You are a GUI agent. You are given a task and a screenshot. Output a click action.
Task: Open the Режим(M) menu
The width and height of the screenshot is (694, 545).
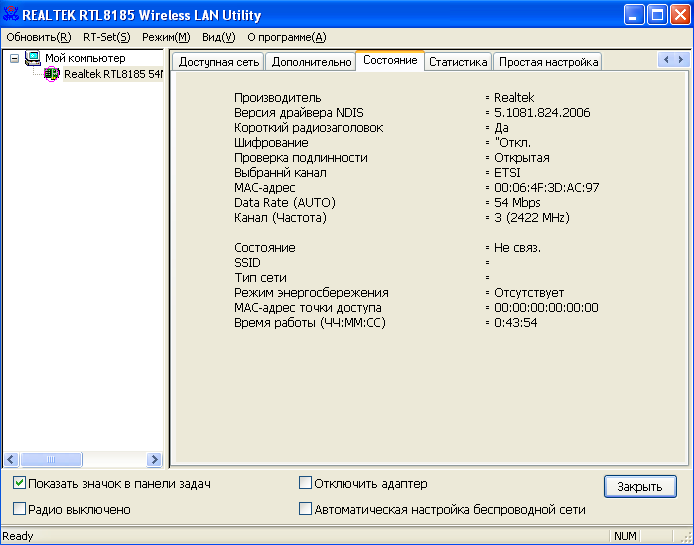(165, 37)
